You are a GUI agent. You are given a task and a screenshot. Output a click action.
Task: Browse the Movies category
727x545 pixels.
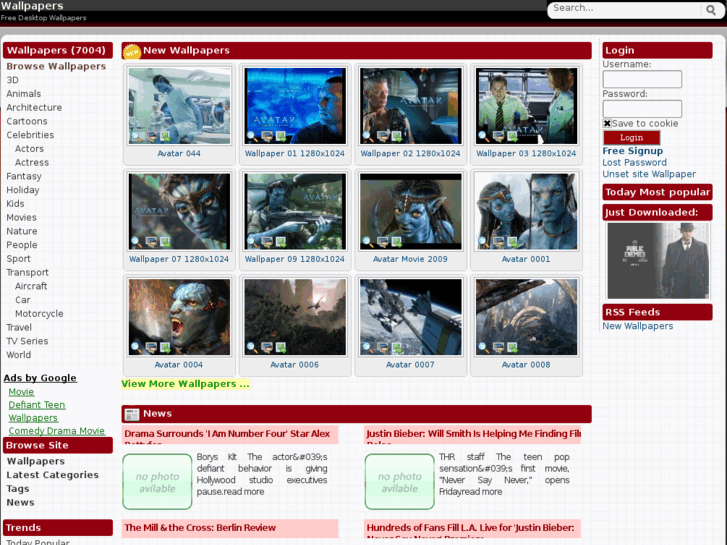click(21, 217)
